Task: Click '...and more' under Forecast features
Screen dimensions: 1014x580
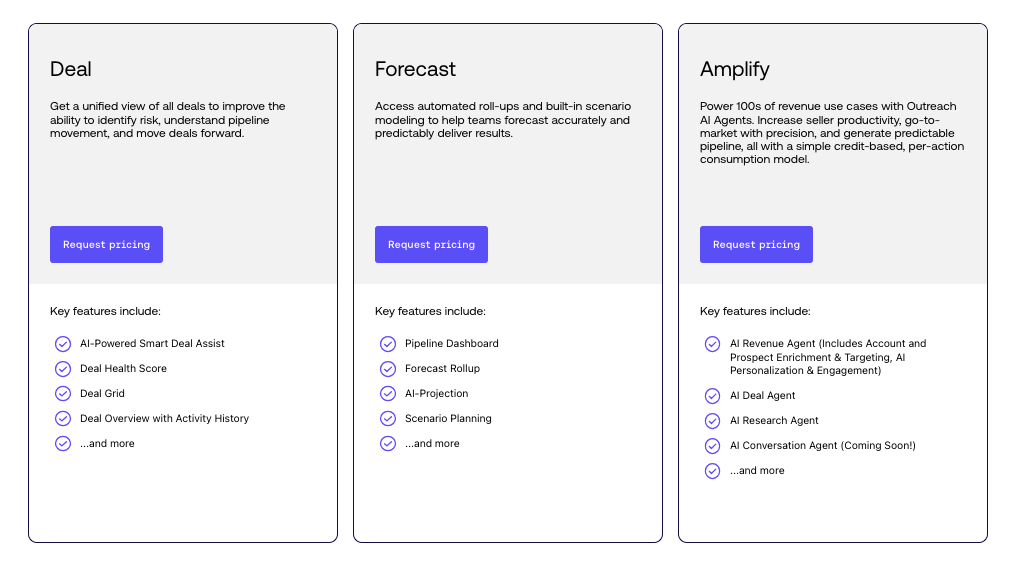Action: coord(432,444)
